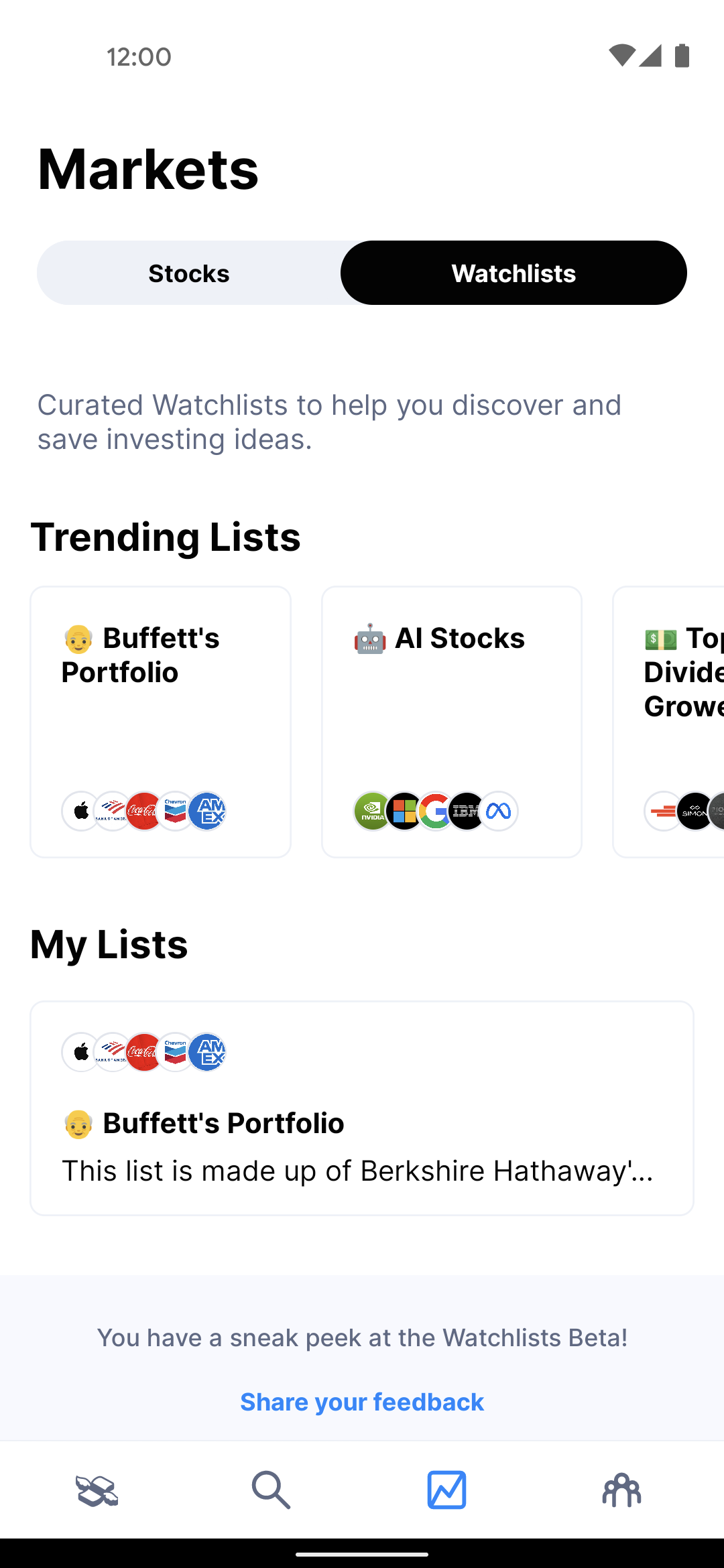Tap the Apple logo in Trending Buffett's Portfolio

(81, 811)
